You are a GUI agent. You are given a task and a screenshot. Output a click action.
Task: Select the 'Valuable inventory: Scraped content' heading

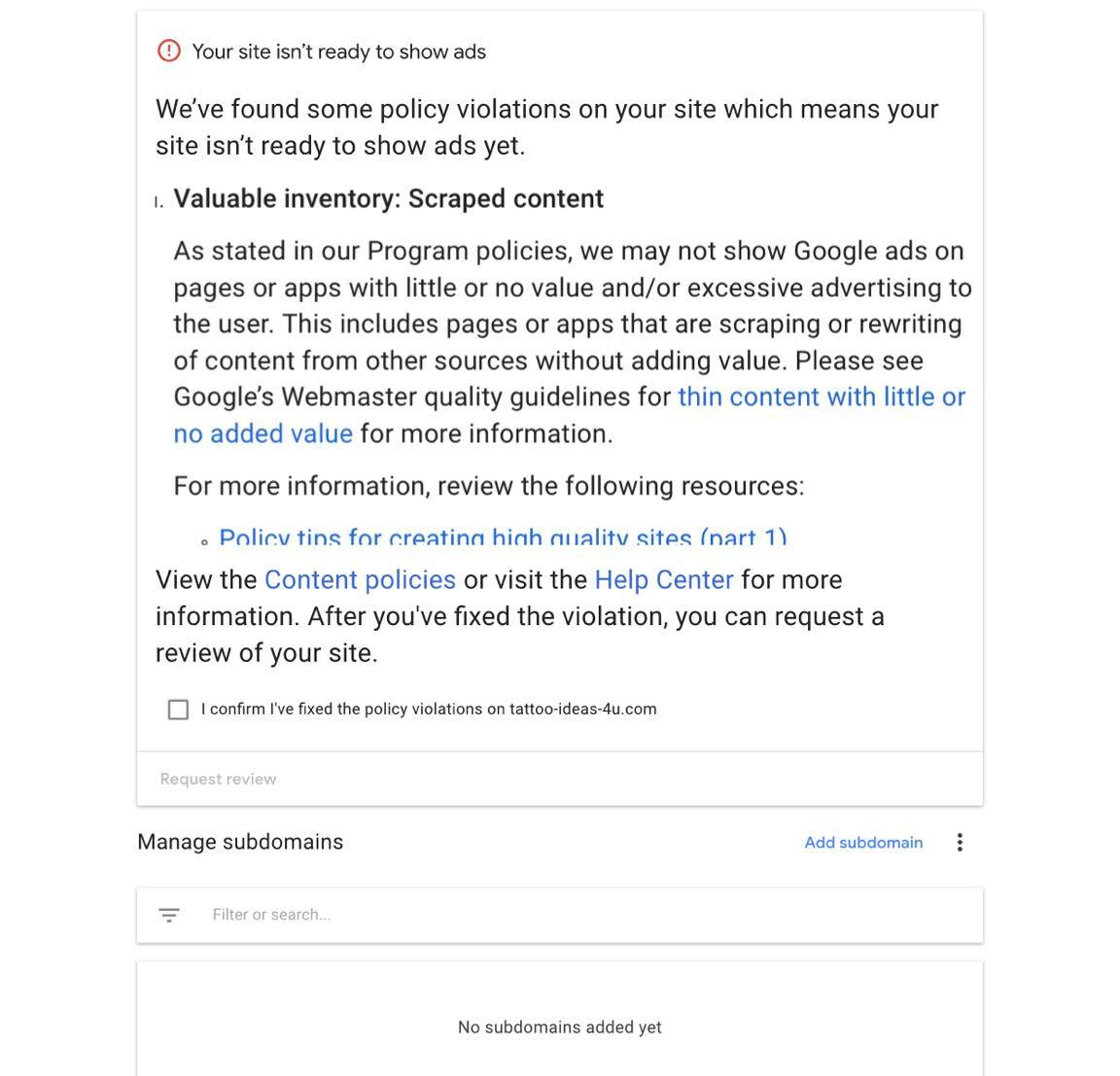388,199
